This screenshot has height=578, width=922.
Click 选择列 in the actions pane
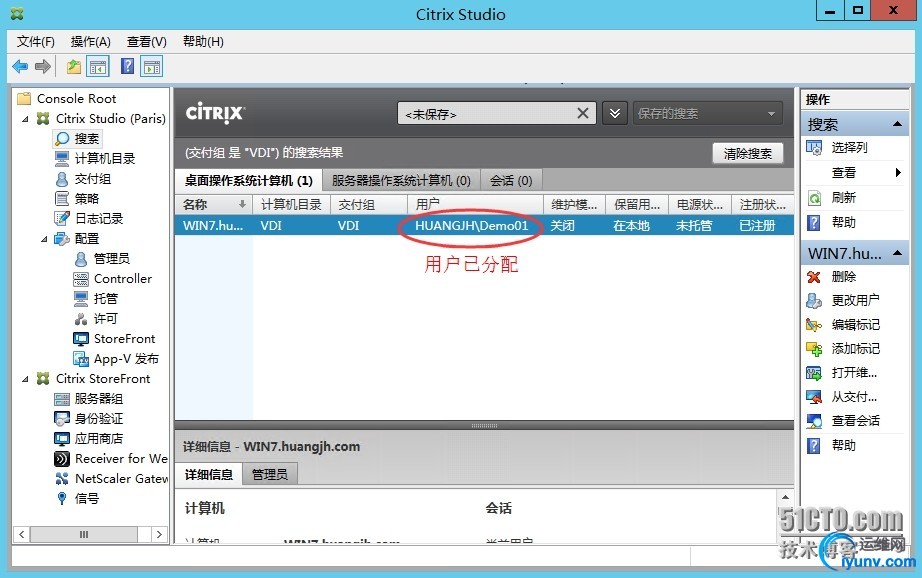click(849, 148)
